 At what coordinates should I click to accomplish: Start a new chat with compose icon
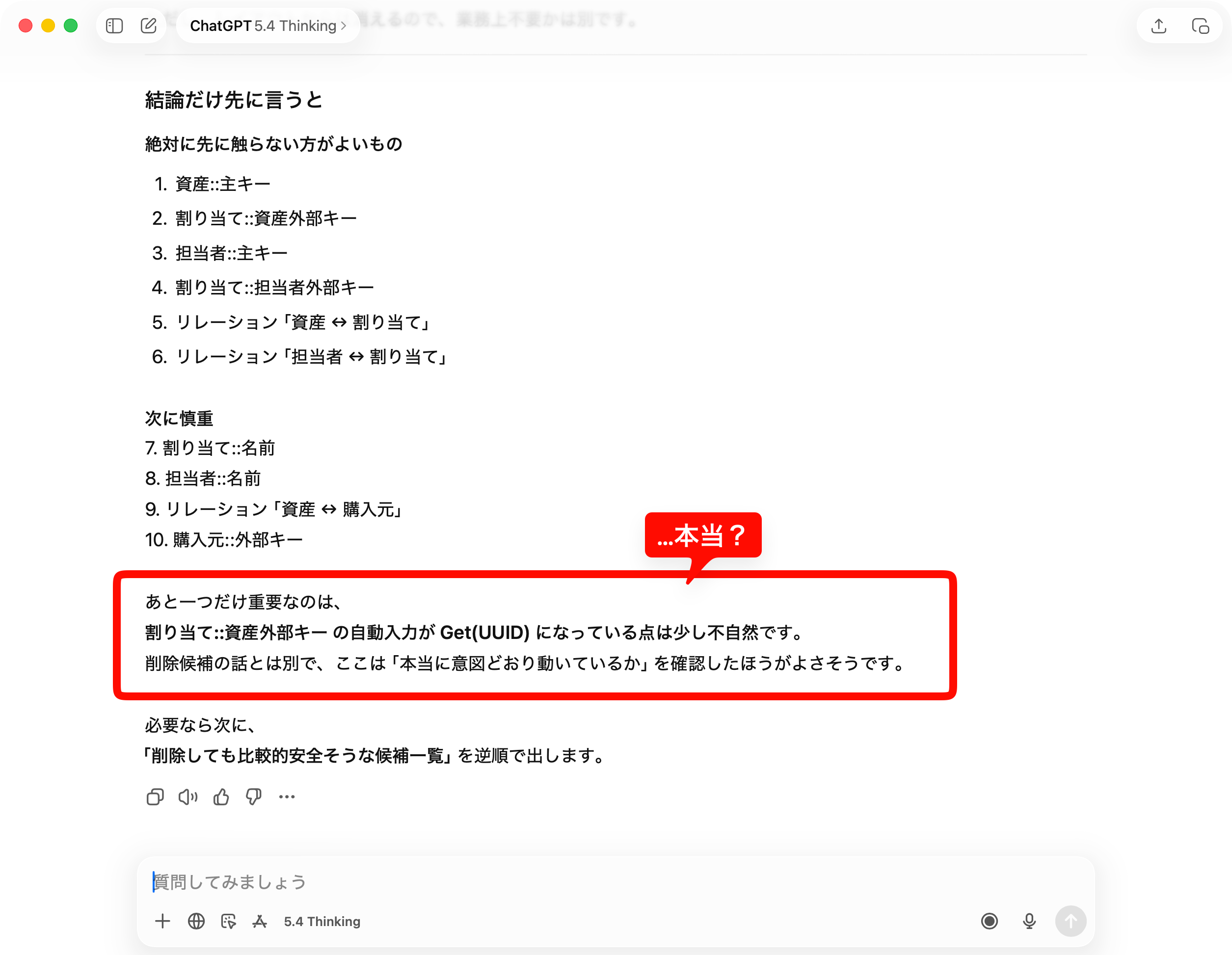[x=148, y=26]
